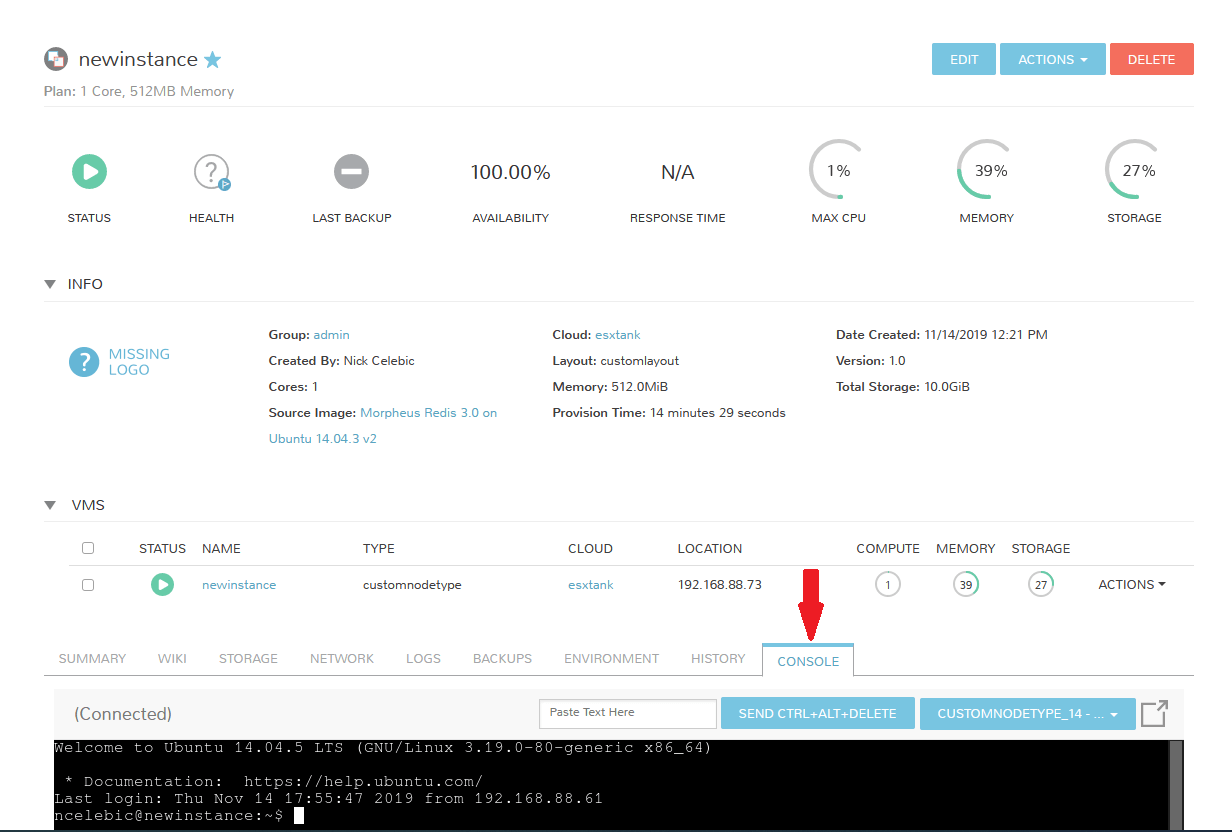Click the favorite star next to newinstance
Screen dimensions: 1232x832
coord(213,60)
